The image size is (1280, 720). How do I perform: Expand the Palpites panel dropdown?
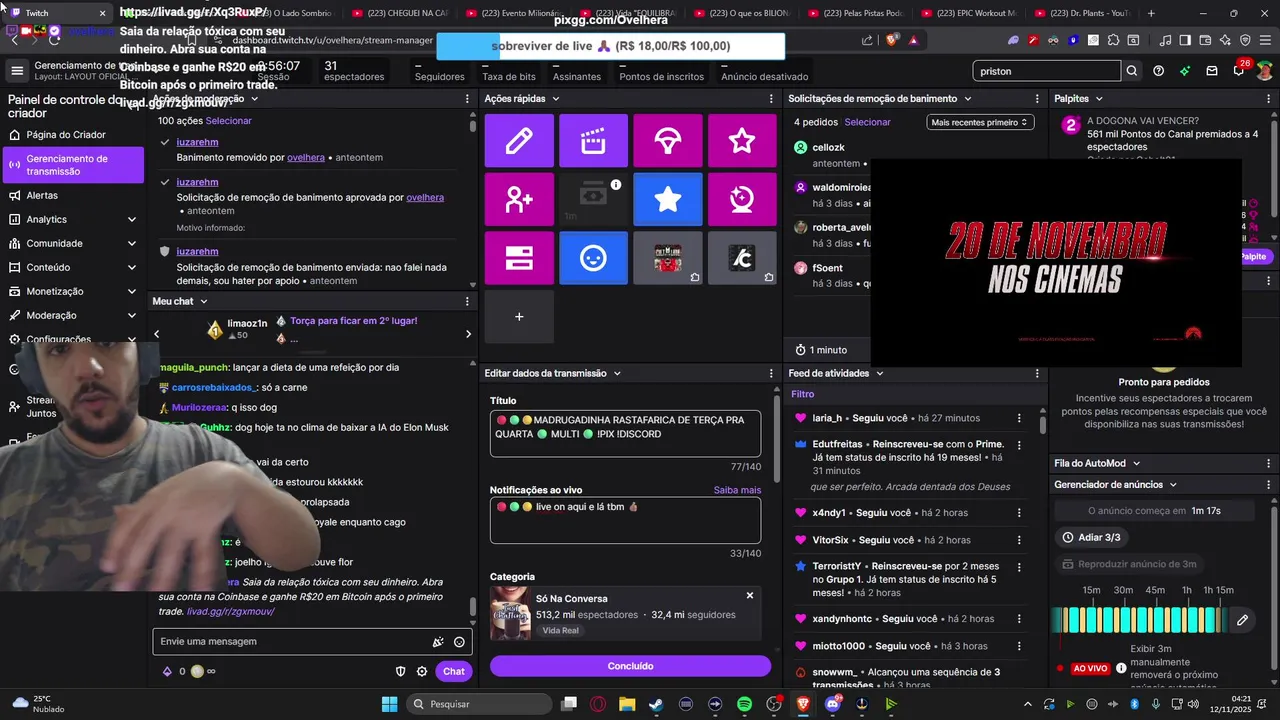1098,99
